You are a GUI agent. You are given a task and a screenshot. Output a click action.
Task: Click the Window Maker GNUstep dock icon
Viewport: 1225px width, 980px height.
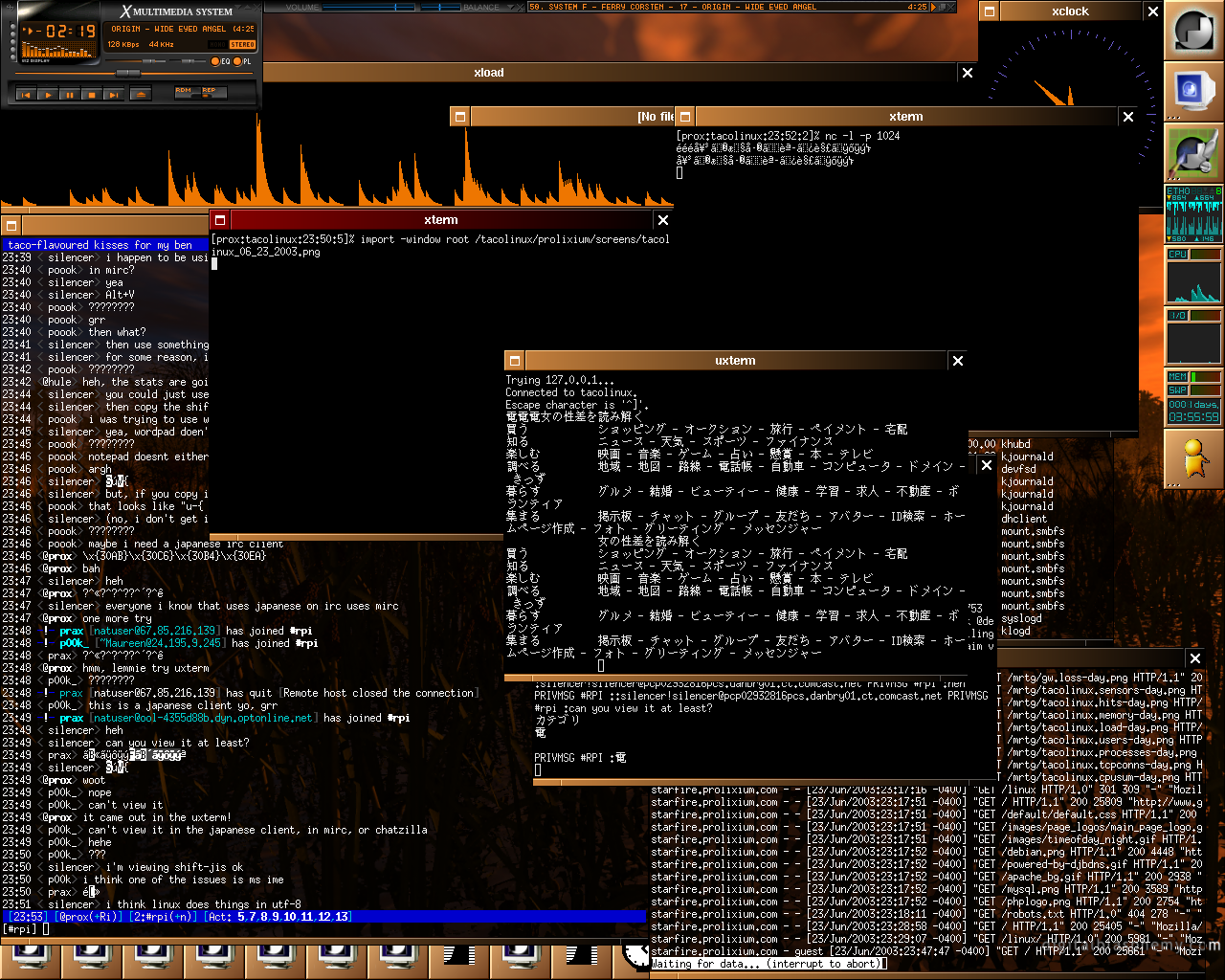click(1193, 31)
